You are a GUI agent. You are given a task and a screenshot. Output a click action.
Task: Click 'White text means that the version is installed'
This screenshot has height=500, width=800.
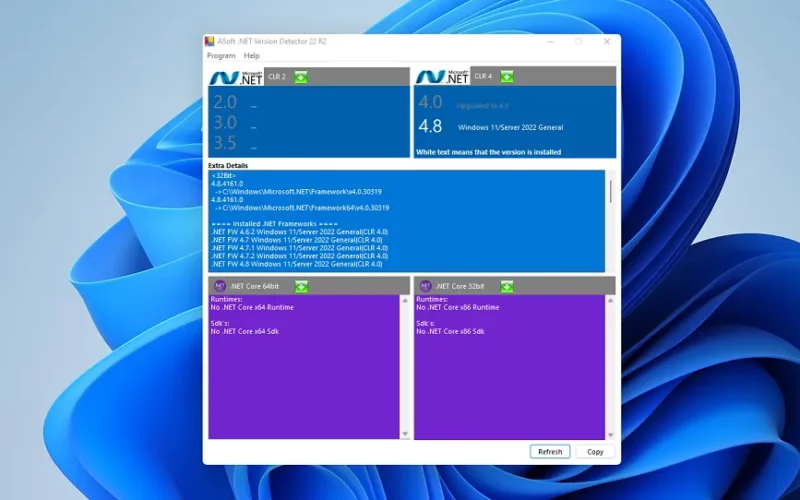point(488,152)
